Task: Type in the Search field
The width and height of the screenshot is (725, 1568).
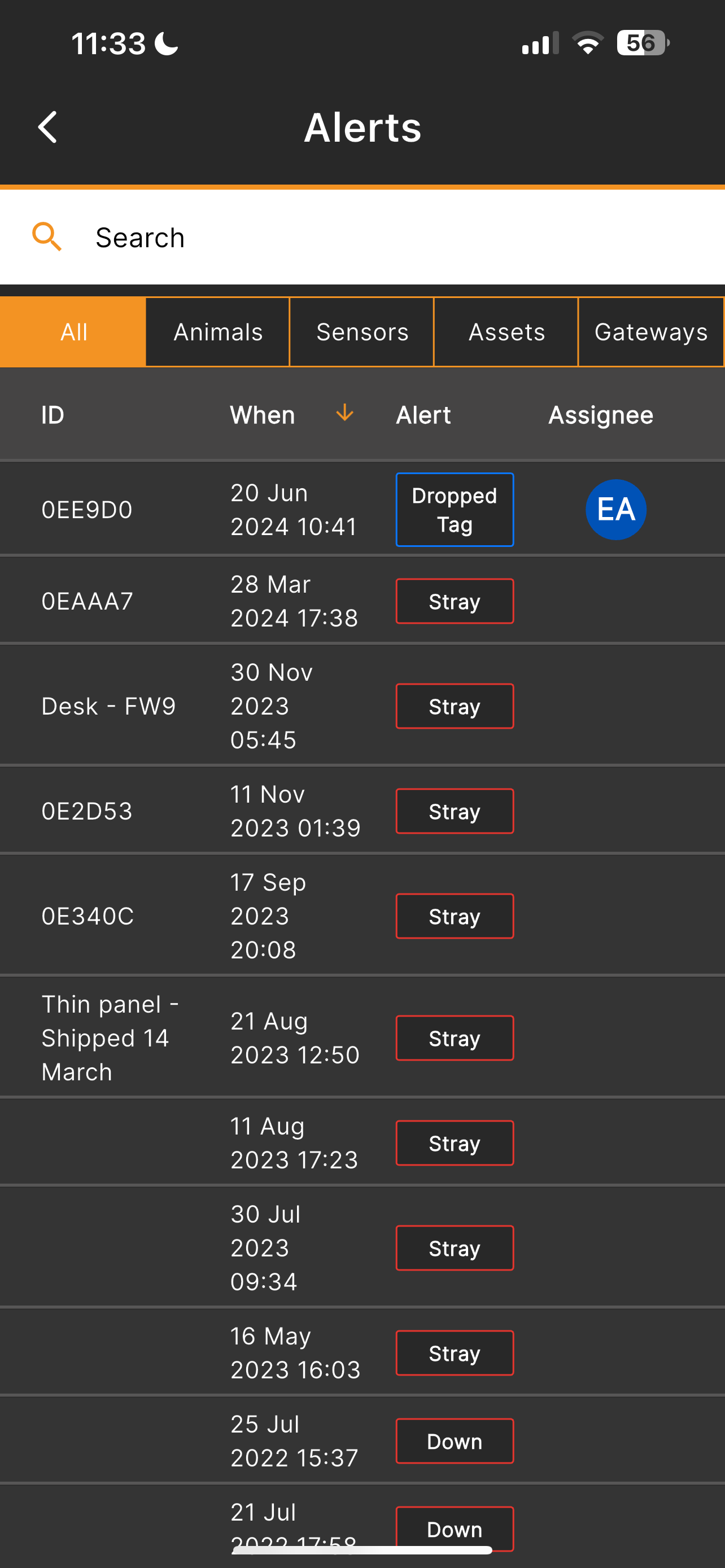Action: (365, 238)
